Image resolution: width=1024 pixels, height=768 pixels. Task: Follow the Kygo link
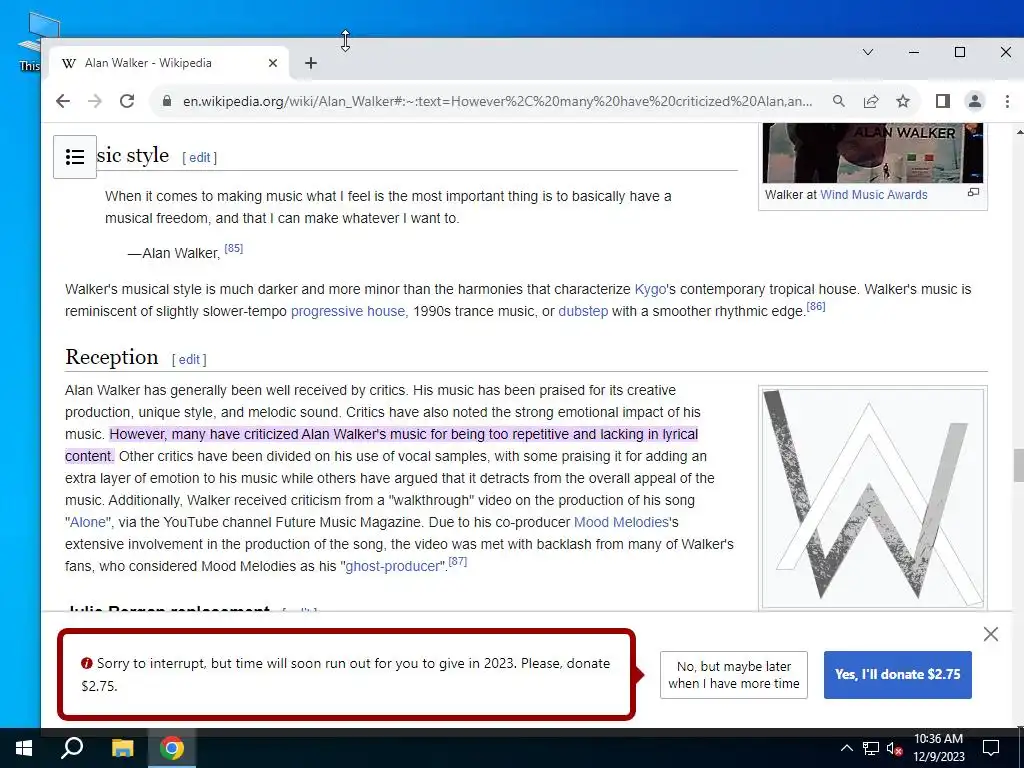point(650,289)
